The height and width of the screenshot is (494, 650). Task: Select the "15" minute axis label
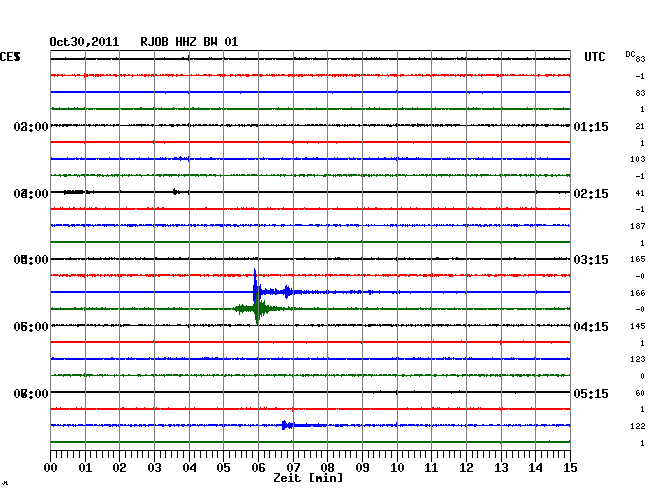(570, 468)
